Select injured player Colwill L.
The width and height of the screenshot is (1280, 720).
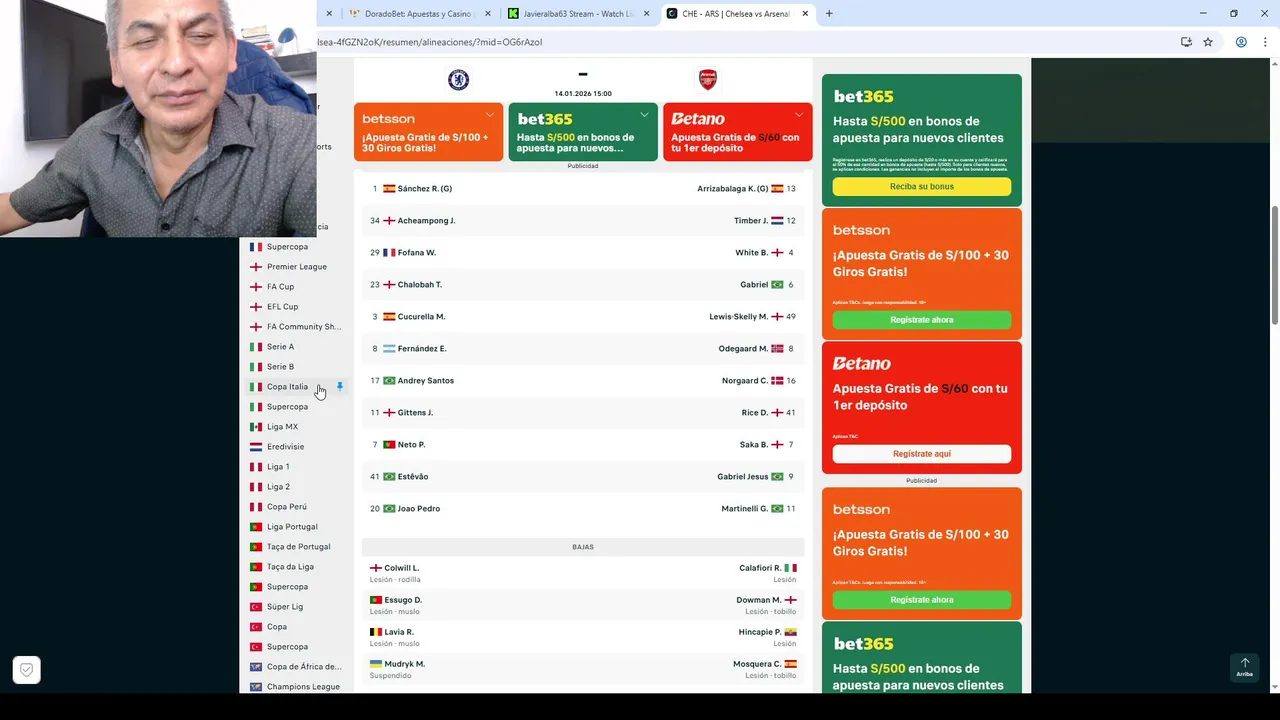(401, 568)
